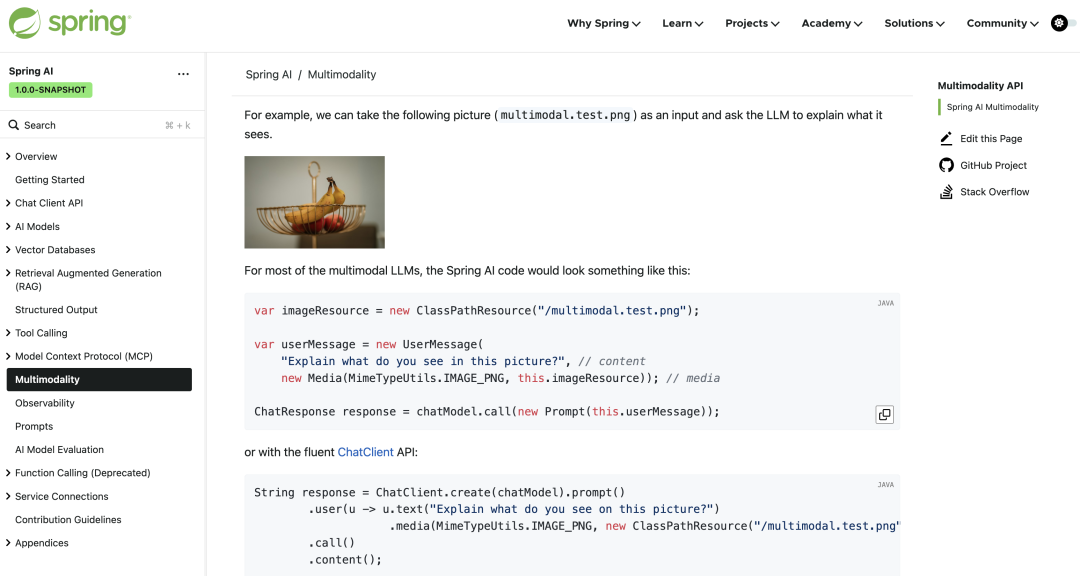Click the 1.0.0-SNAPSHOT version badge
1080x576 pixels.
50,90
